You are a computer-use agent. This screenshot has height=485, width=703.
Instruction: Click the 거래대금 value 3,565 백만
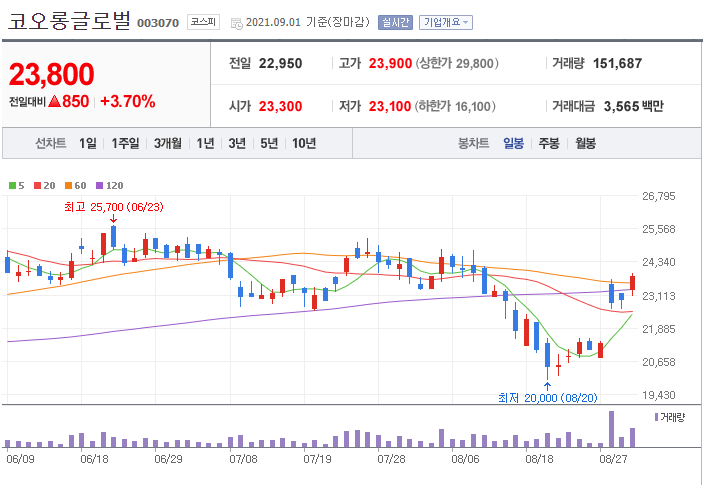[634, 107]
